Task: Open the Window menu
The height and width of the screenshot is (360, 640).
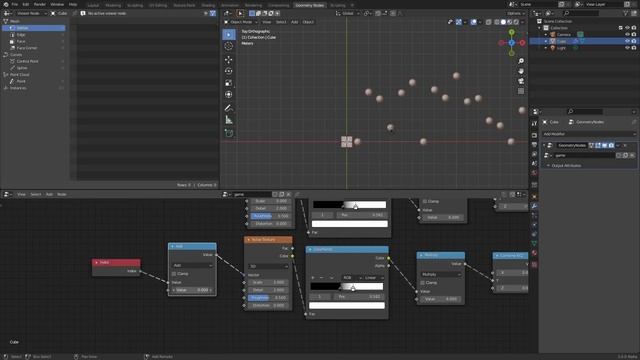Action: tap(57, 4)
